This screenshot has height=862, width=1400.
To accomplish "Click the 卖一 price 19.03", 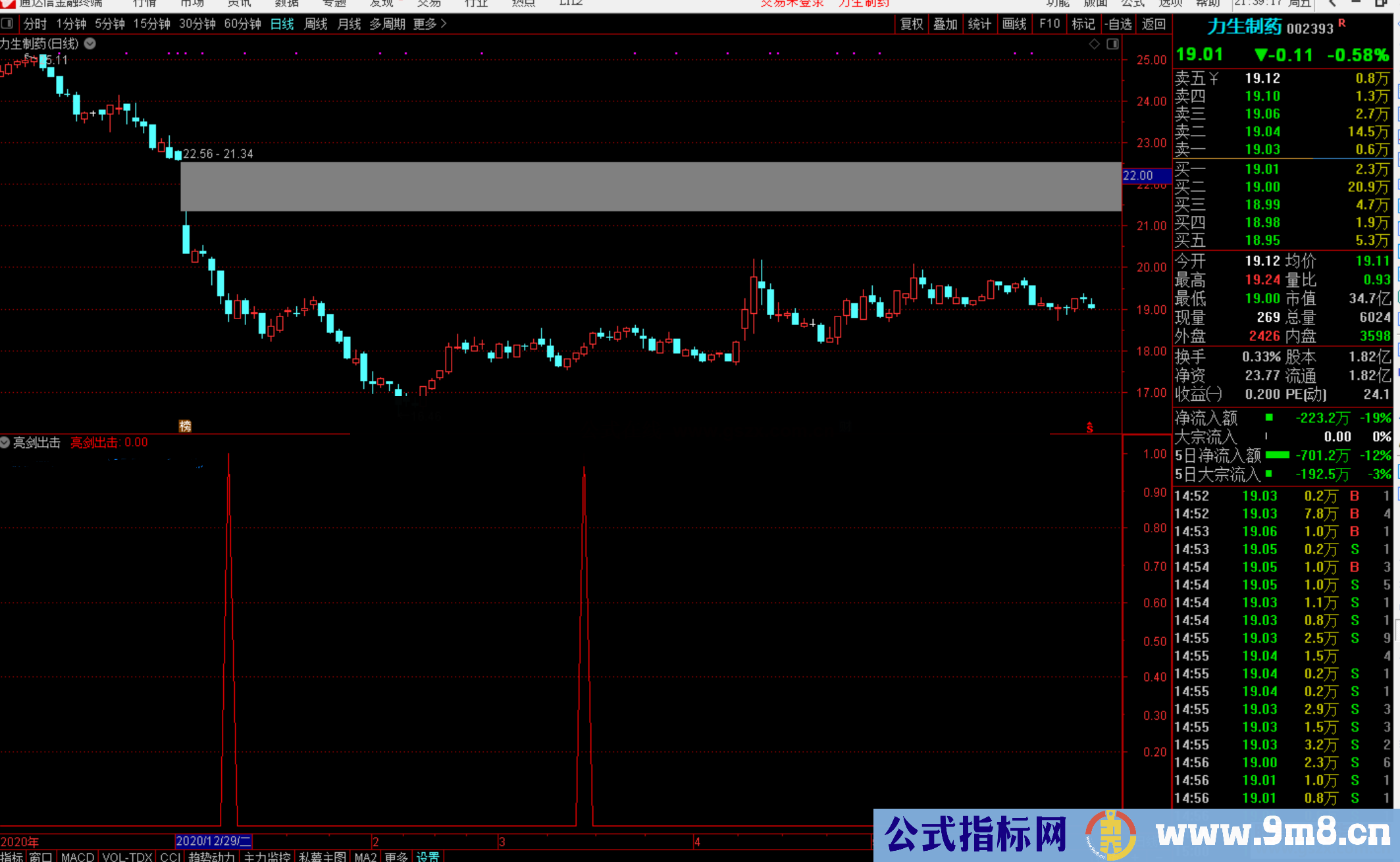I will pyautogui.click(x=1262, y=149).
